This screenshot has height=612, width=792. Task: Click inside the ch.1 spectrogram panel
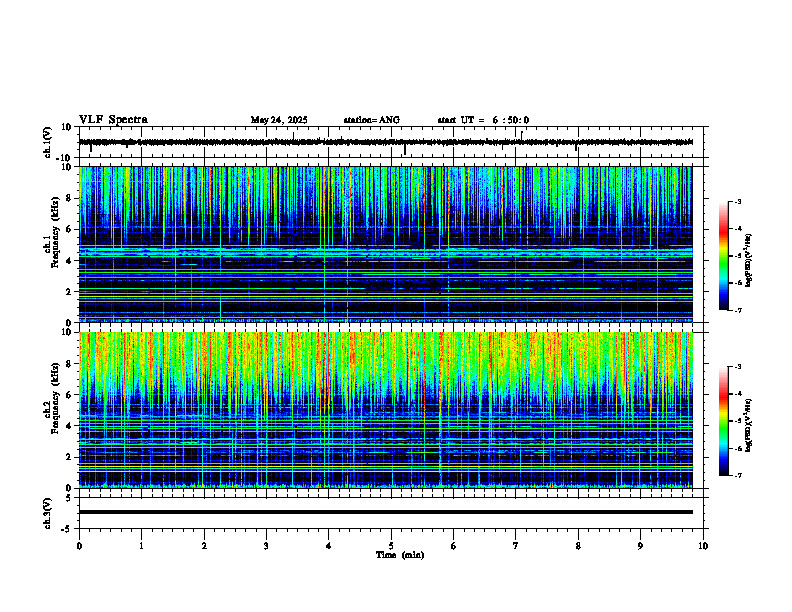click(x=386, y=244)
